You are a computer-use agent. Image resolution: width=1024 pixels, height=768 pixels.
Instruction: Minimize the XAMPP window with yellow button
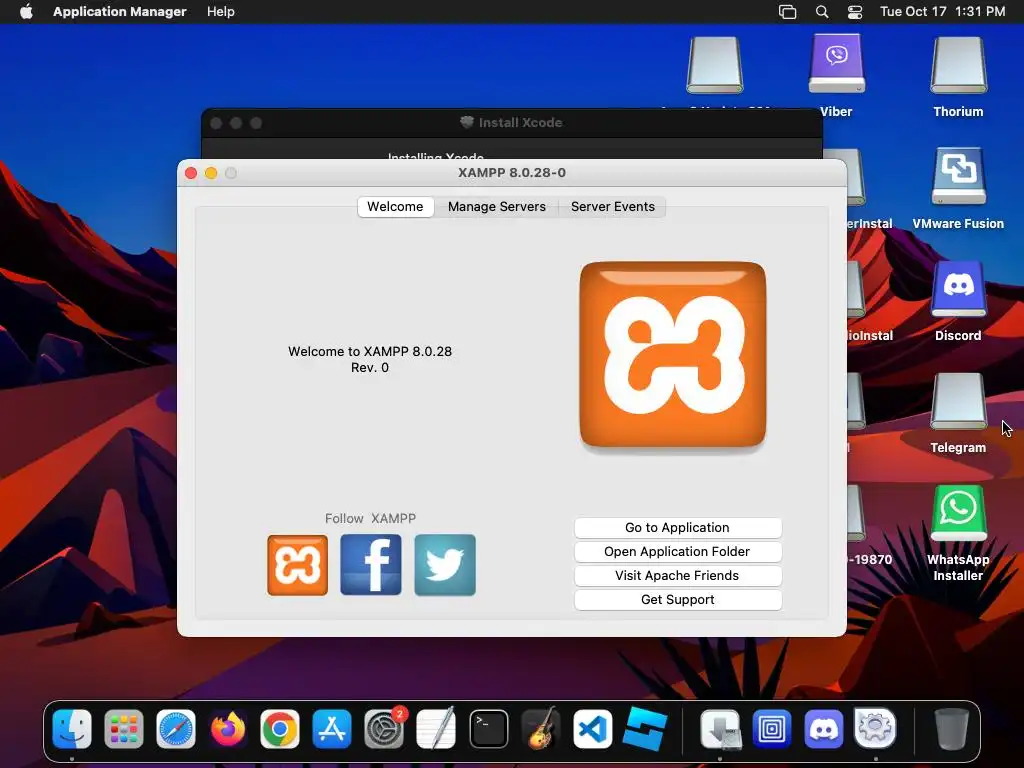pos(211,173)
